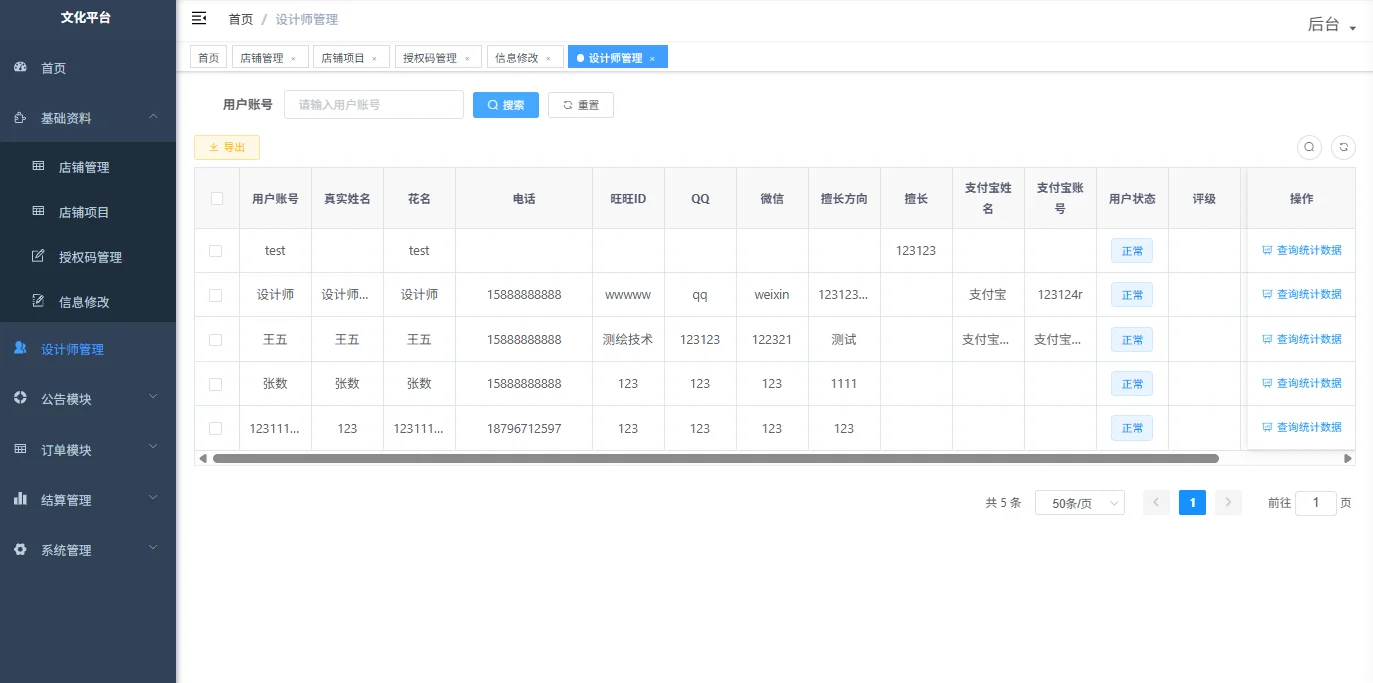Image resolution: width=1373 pixels, height=683 pixels.
Task: Click the table search magnifier icon
Action: pos(1309,147)
